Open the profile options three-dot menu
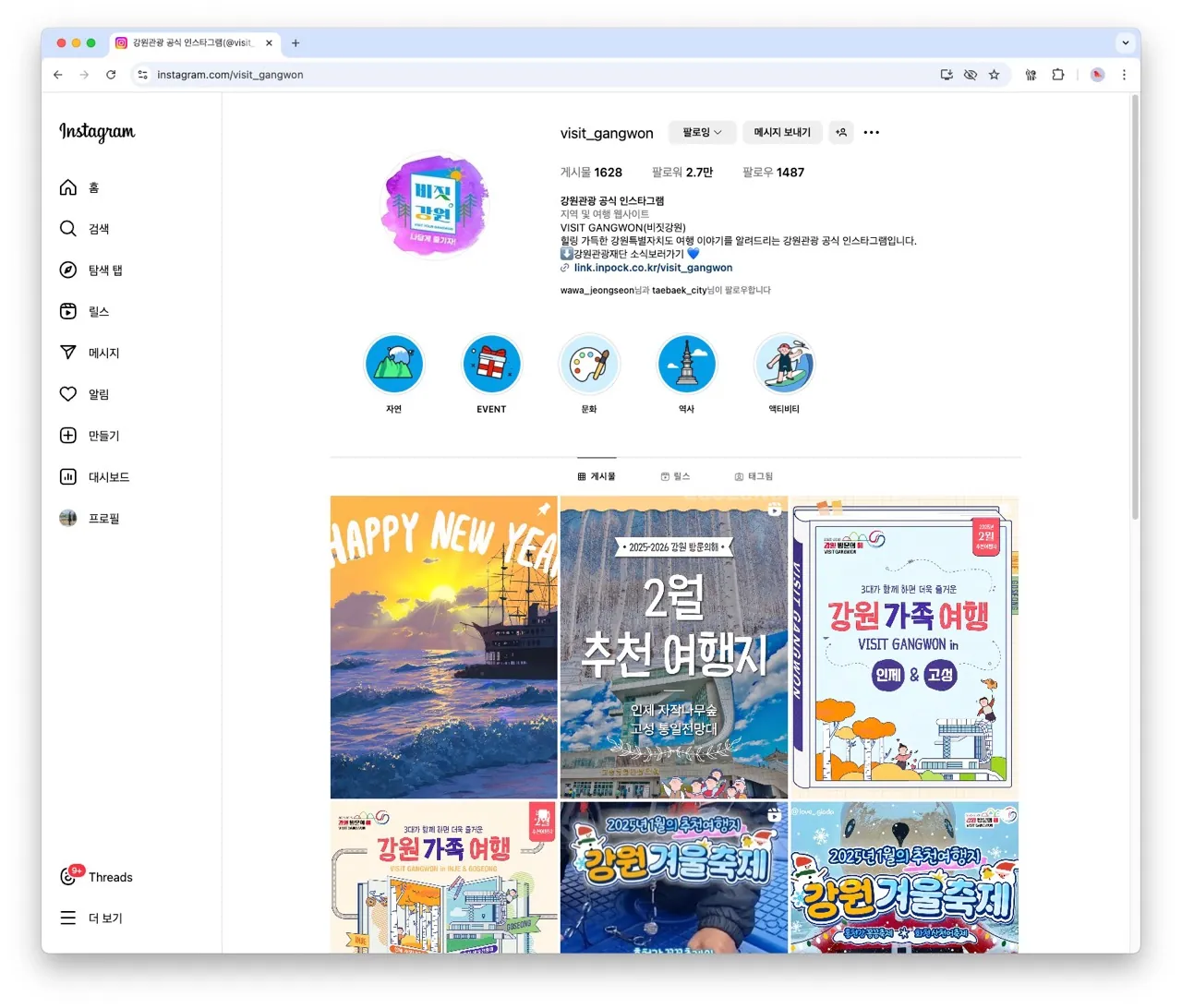The height and width of the screenshot is (1008, 1182). point(872,133)
